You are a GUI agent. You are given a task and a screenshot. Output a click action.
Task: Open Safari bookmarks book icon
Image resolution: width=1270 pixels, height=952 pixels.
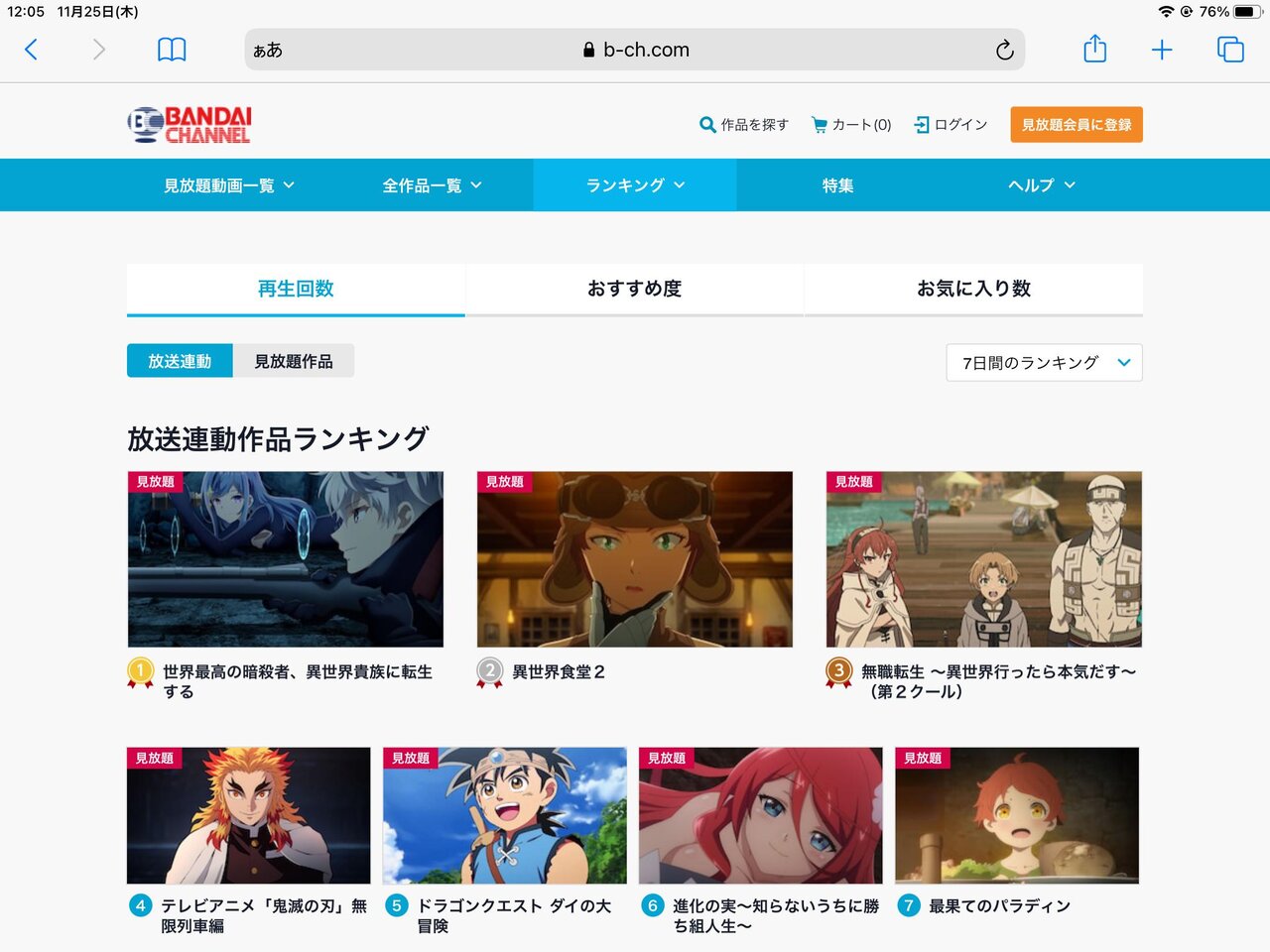click(x=172, y=50)
